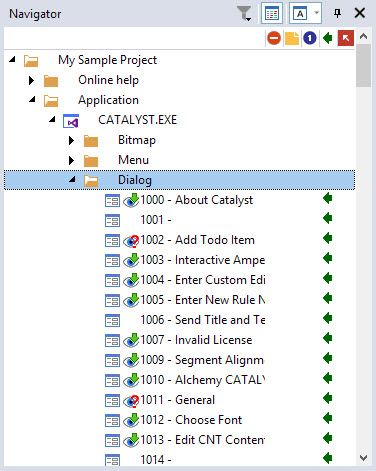The image size is (376, 471).
Task: Expand the Online help folder
Action: [x=31, y=80]
